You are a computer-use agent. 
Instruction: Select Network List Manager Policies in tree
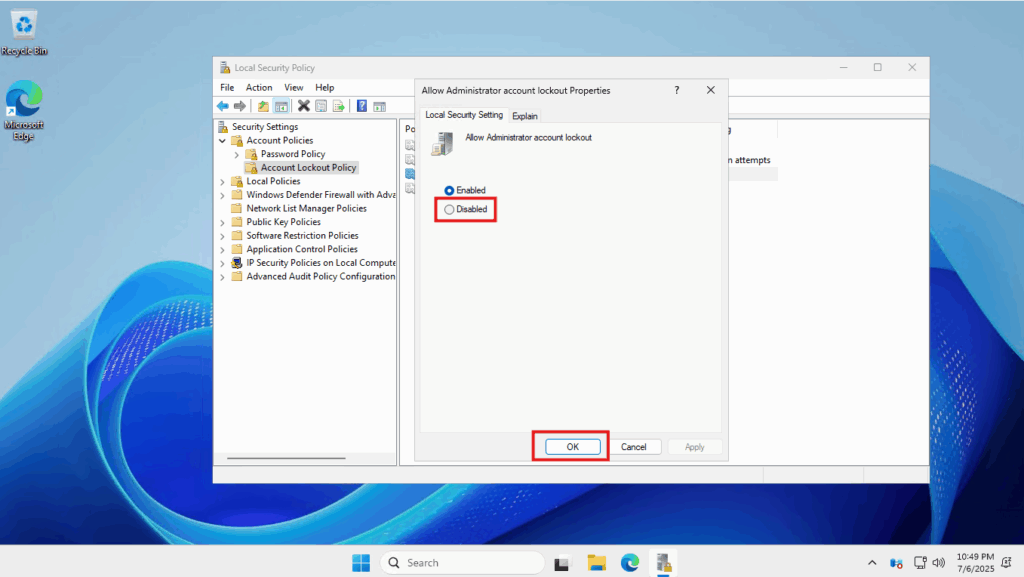point(306,208)
